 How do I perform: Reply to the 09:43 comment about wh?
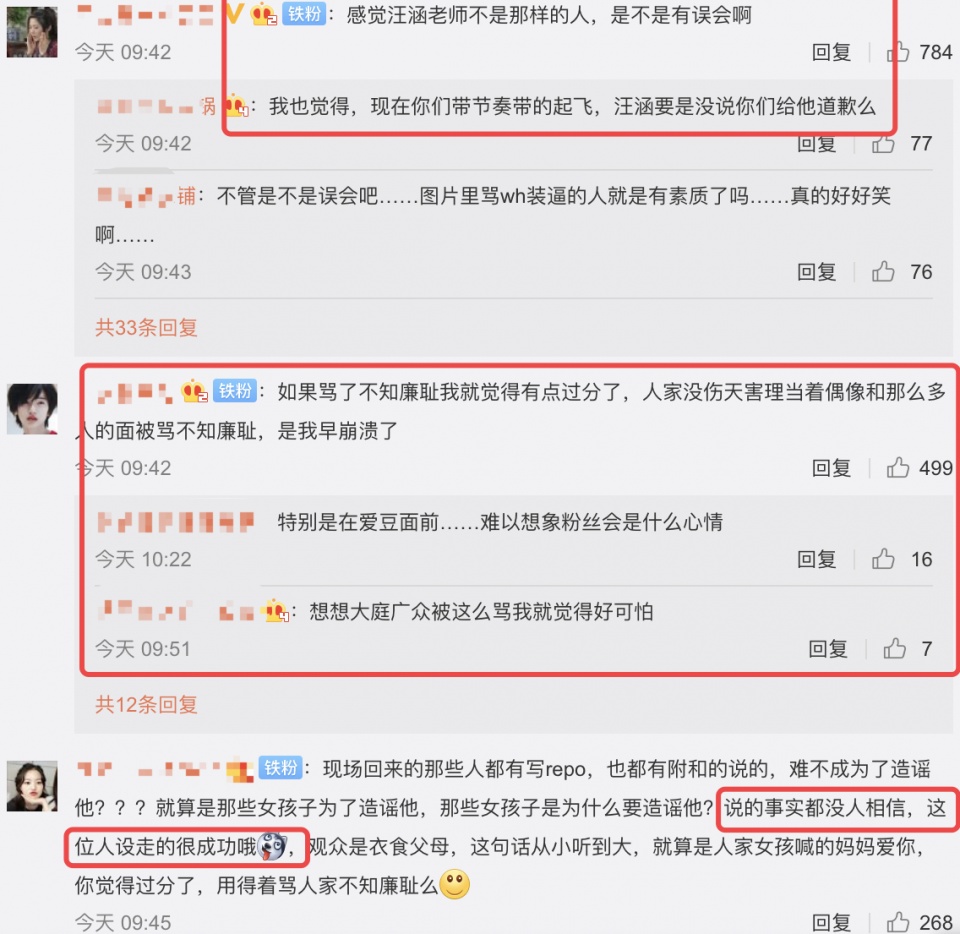[x=817, y=271]
